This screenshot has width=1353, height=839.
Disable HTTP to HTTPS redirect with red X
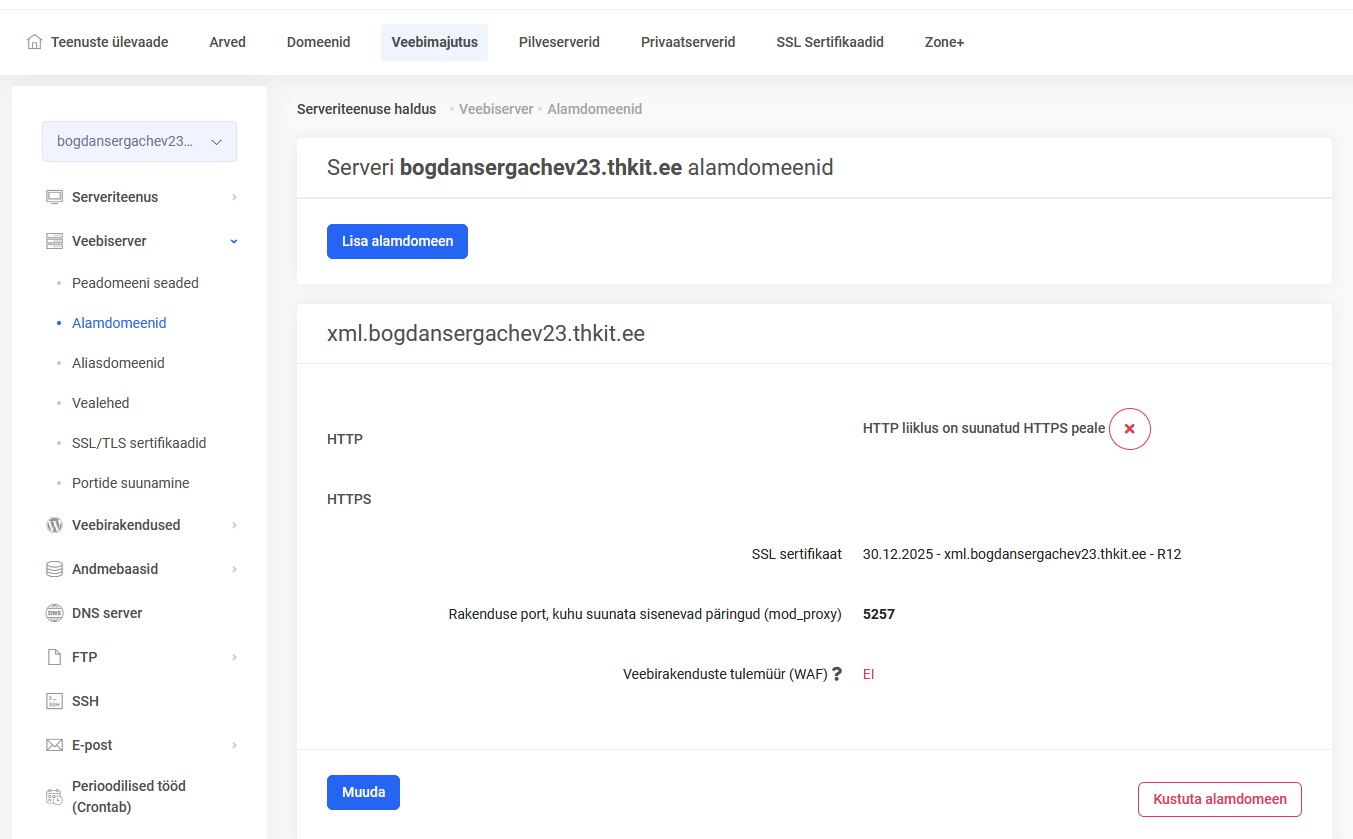tap(1129, 429)
